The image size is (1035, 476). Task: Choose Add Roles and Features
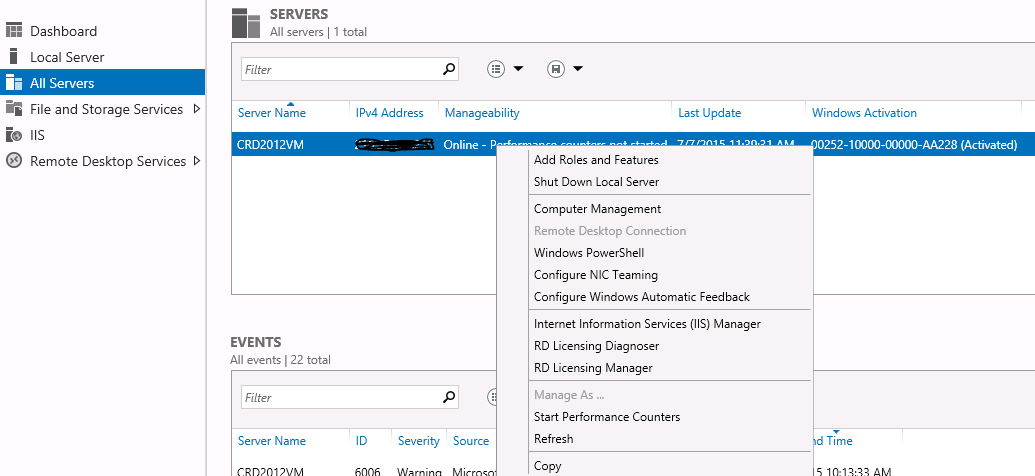click(596, 160)
